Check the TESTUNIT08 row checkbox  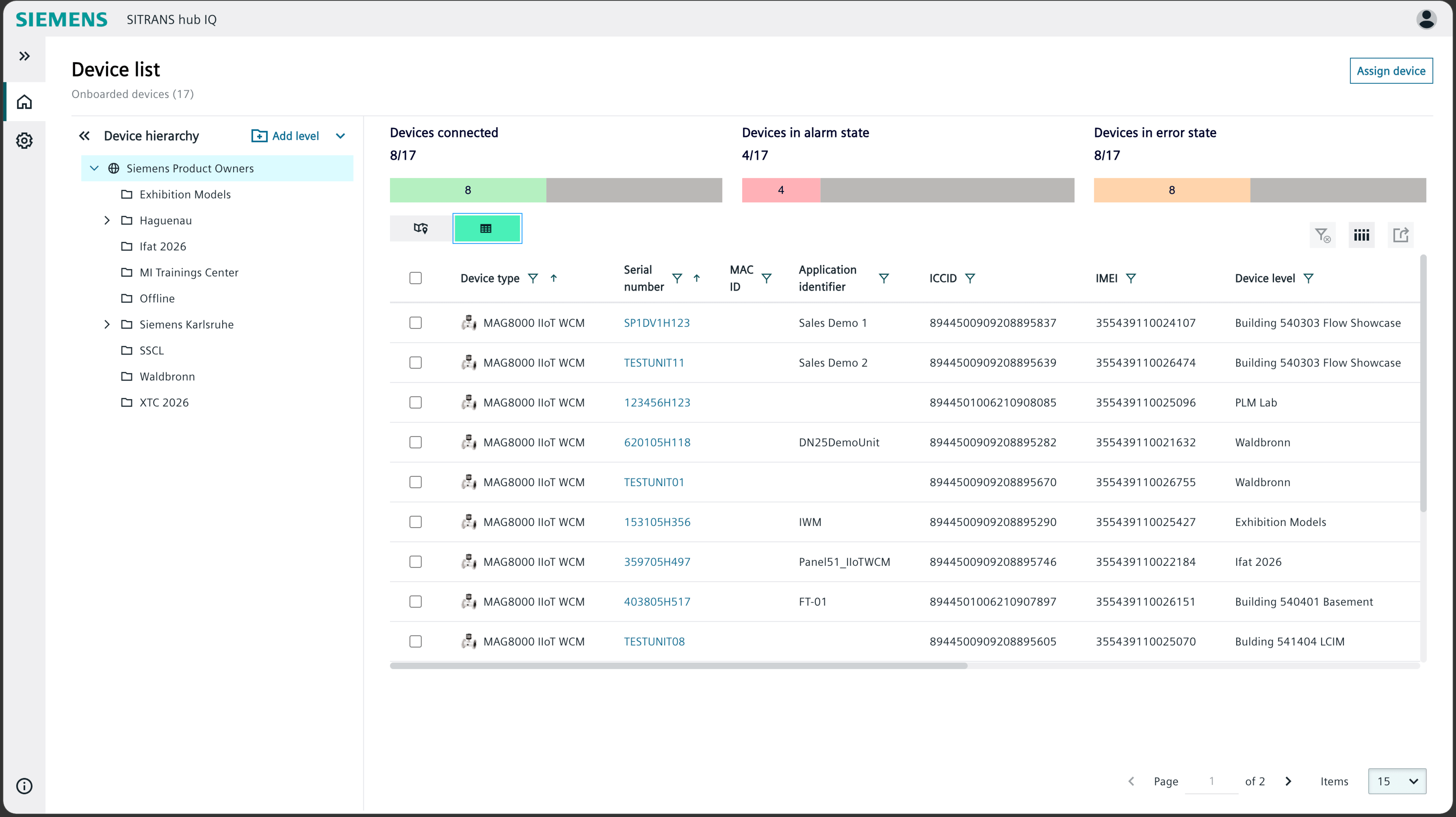tap(416, 641)
